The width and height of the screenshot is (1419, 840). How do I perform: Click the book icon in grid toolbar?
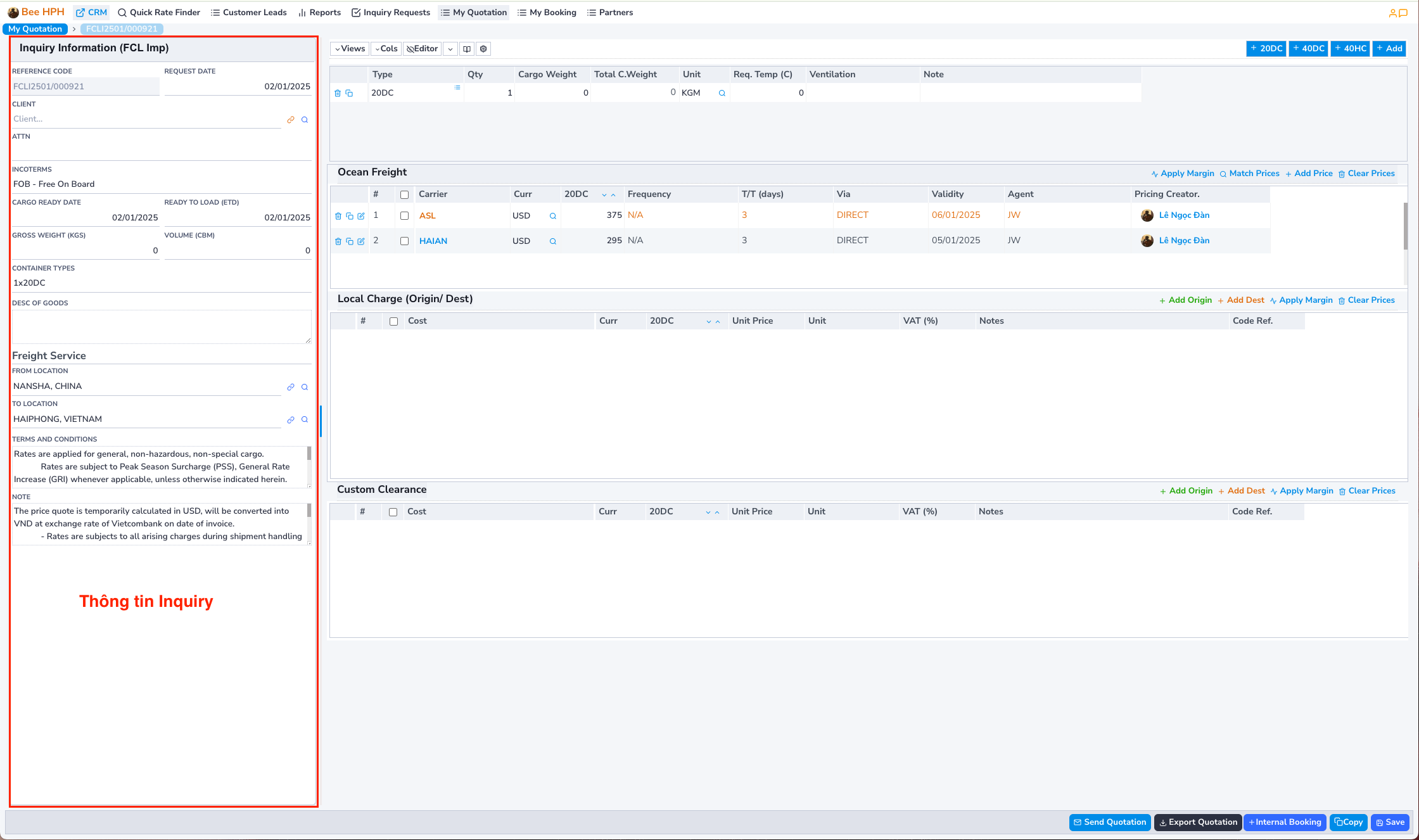point(467,49)
